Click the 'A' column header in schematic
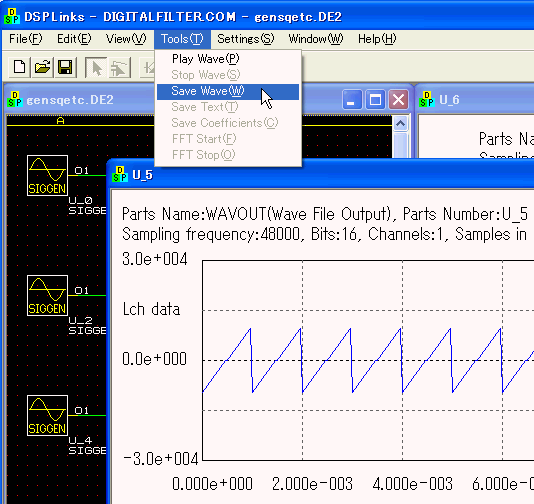 (x=61, y=121)
